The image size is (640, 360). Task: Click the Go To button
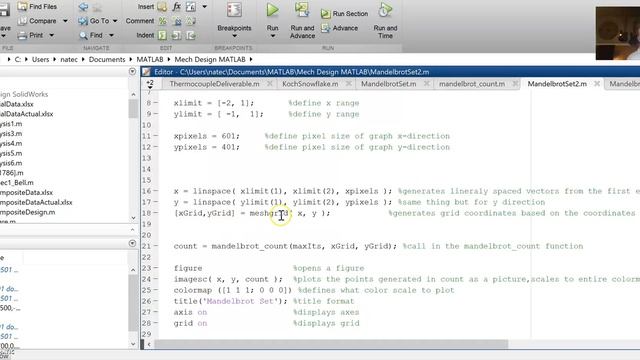(94, 21)
